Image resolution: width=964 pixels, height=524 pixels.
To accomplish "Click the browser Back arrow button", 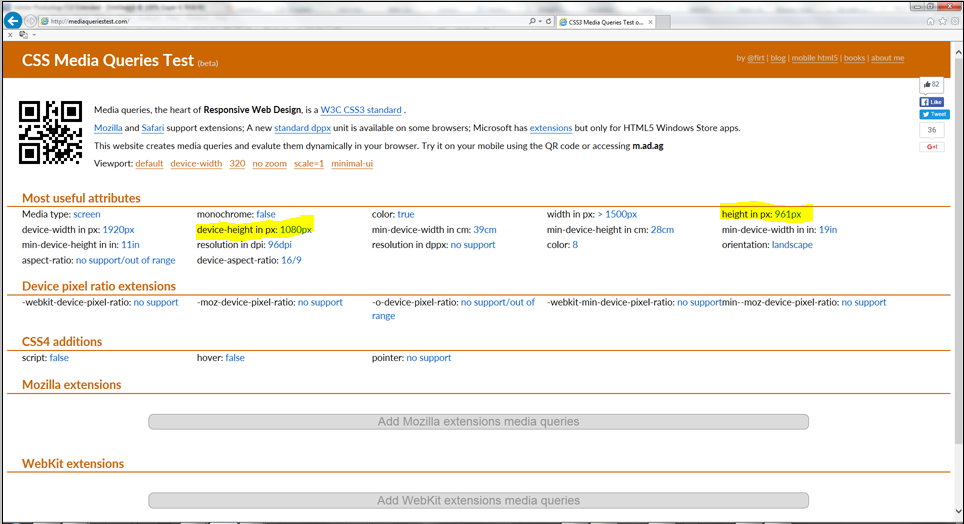I will [14, 21].
